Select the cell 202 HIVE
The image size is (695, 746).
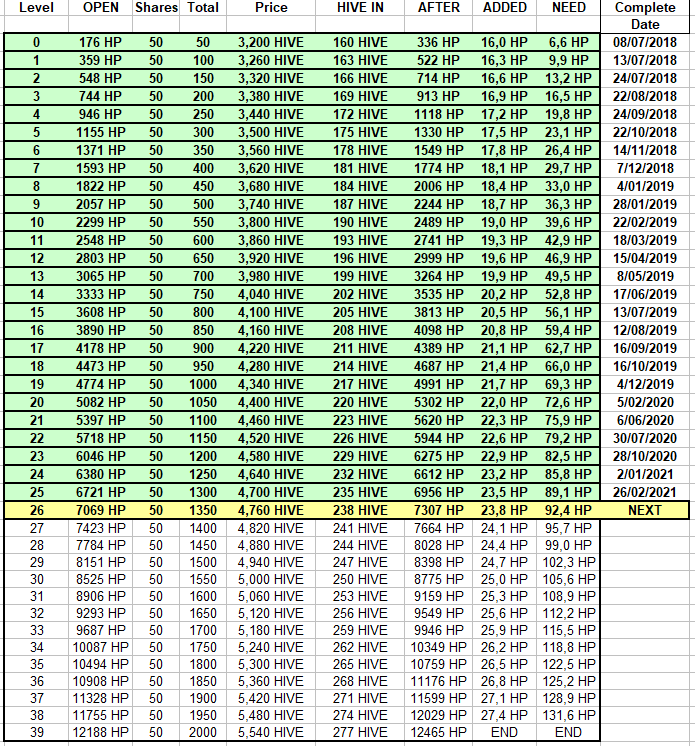[x=360, y=294]
